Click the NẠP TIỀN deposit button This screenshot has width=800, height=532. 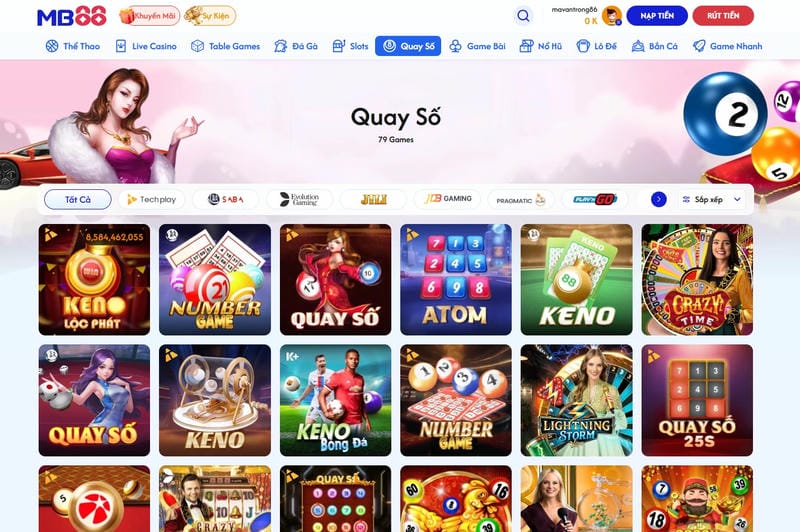657,16
